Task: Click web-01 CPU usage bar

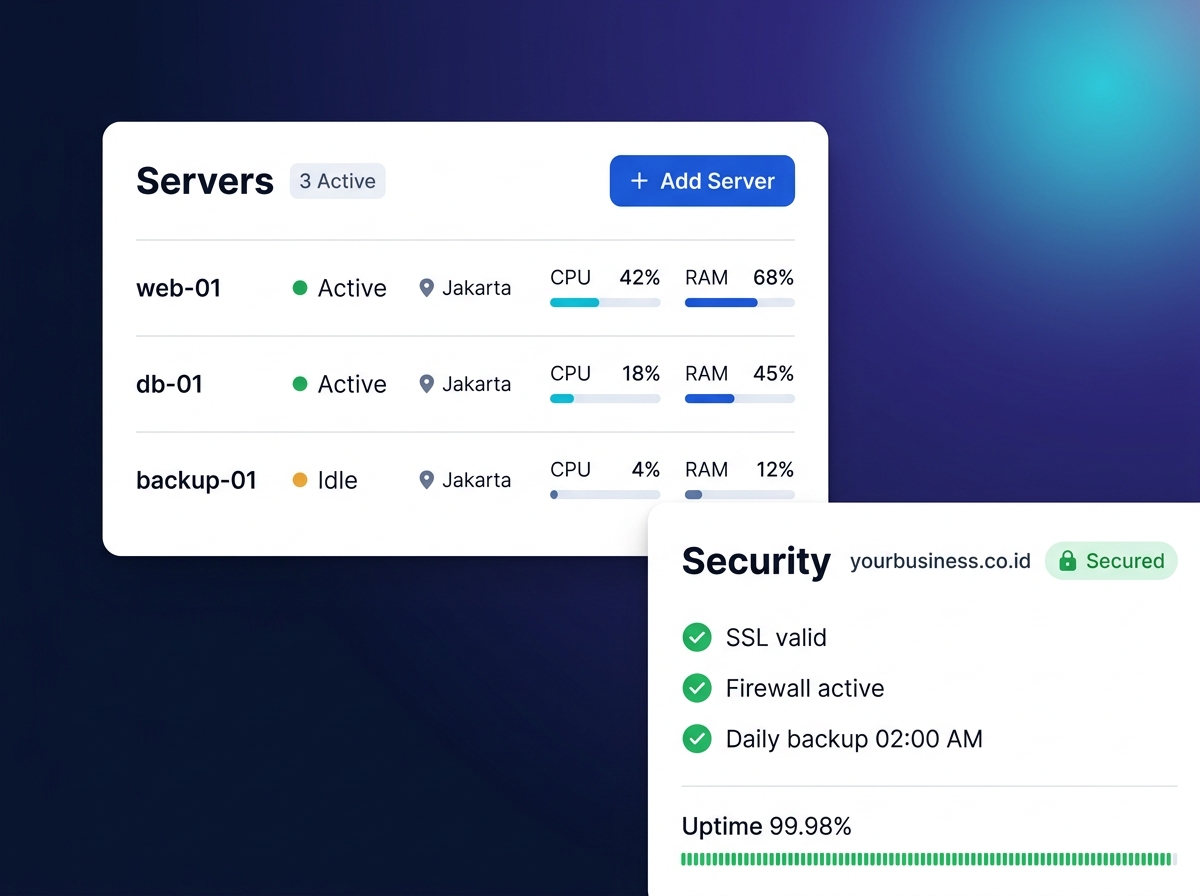Action: (x=605, y=302)
